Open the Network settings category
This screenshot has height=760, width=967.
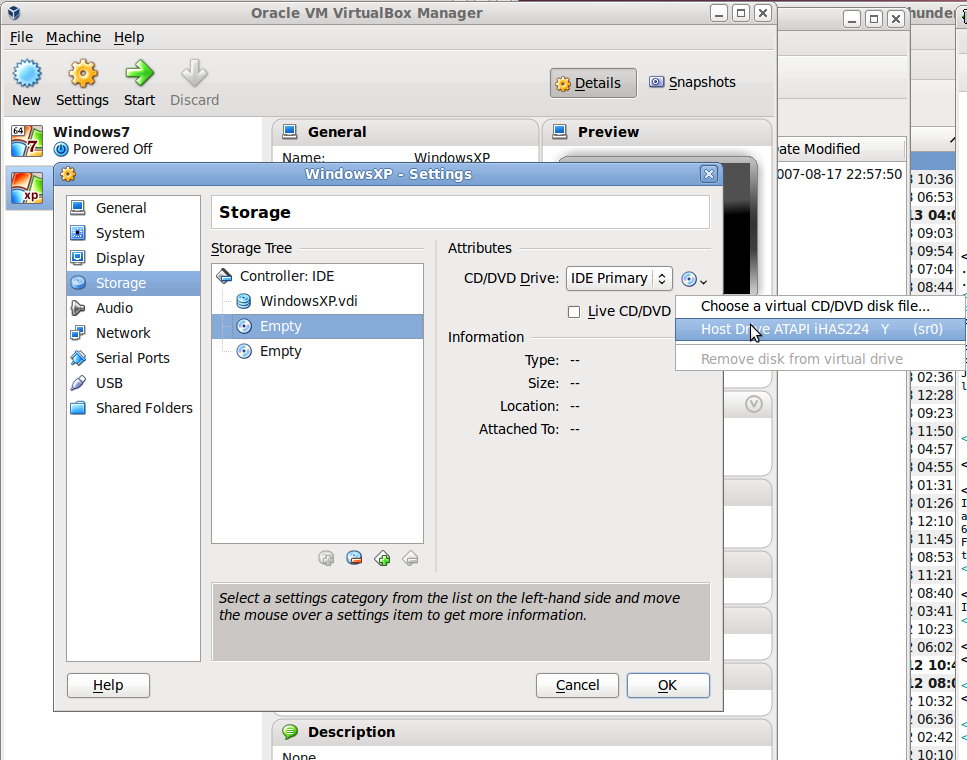tap(133, 333)
